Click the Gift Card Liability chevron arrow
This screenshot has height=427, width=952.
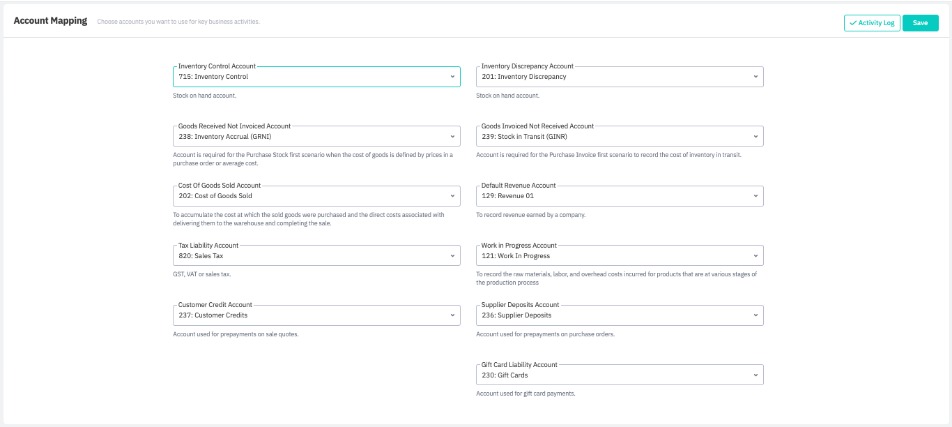(x=754, y=375)
